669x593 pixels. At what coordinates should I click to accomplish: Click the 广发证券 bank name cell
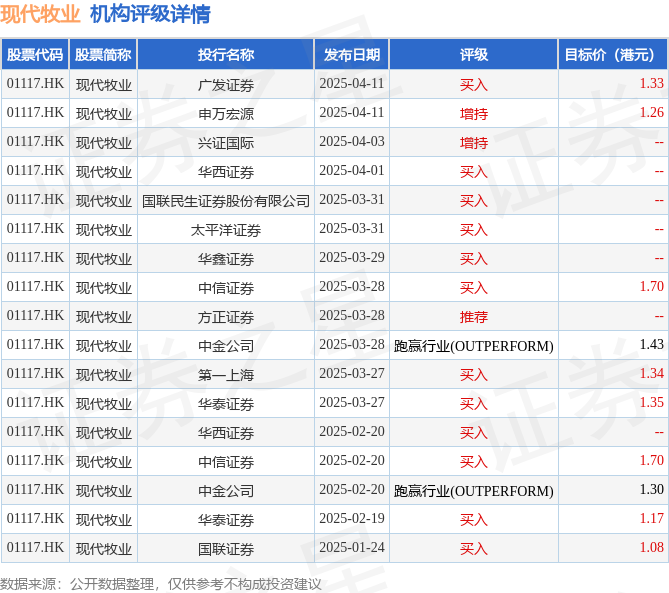[x=226, y=85]
